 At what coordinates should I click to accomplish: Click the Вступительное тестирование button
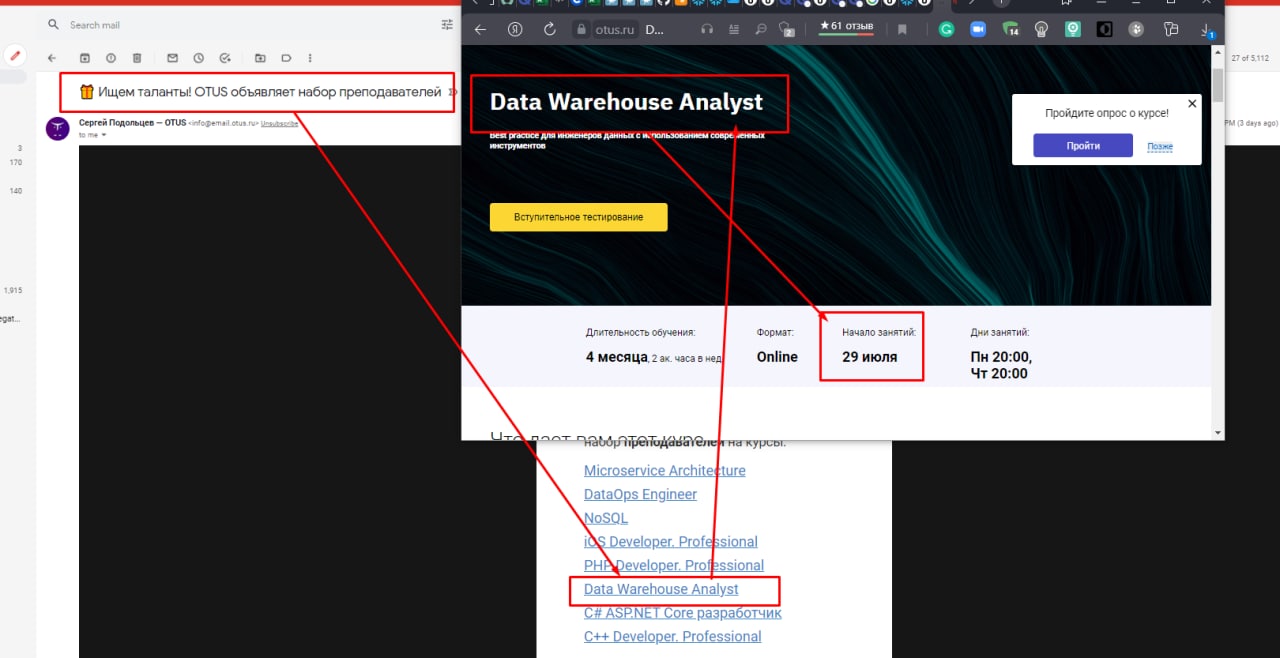coord(578,217)
